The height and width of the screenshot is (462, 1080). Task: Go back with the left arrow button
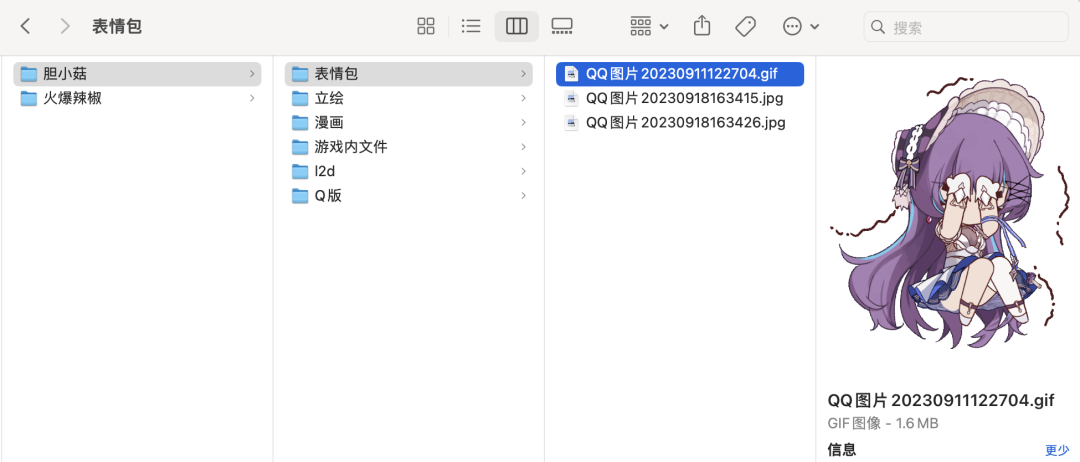pos(25,27)
